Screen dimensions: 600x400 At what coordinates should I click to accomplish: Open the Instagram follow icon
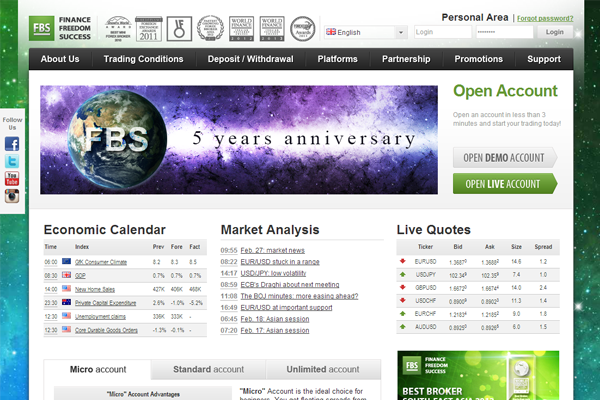(x=12, y=196)
